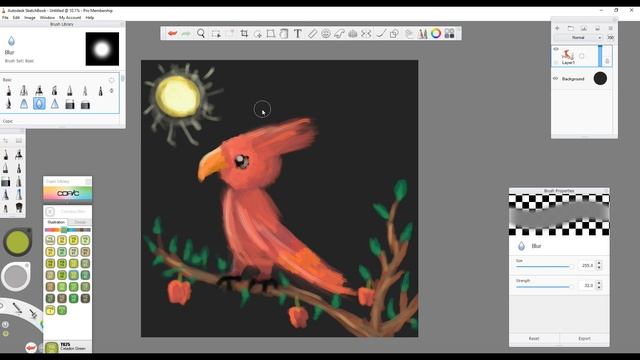This screenshot has height=360, width=640.
Task: Click the layer opacity value field
Action: coord(611,38)
